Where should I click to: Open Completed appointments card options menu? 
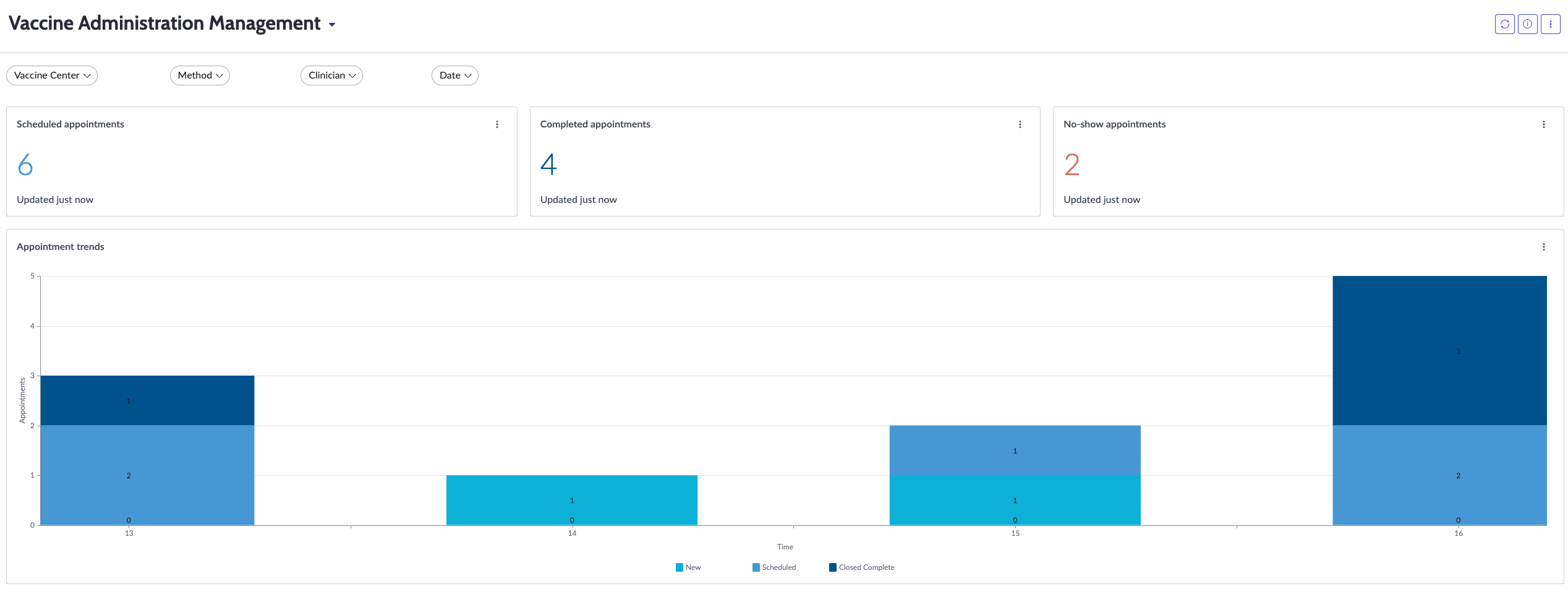click(1020, 124)
